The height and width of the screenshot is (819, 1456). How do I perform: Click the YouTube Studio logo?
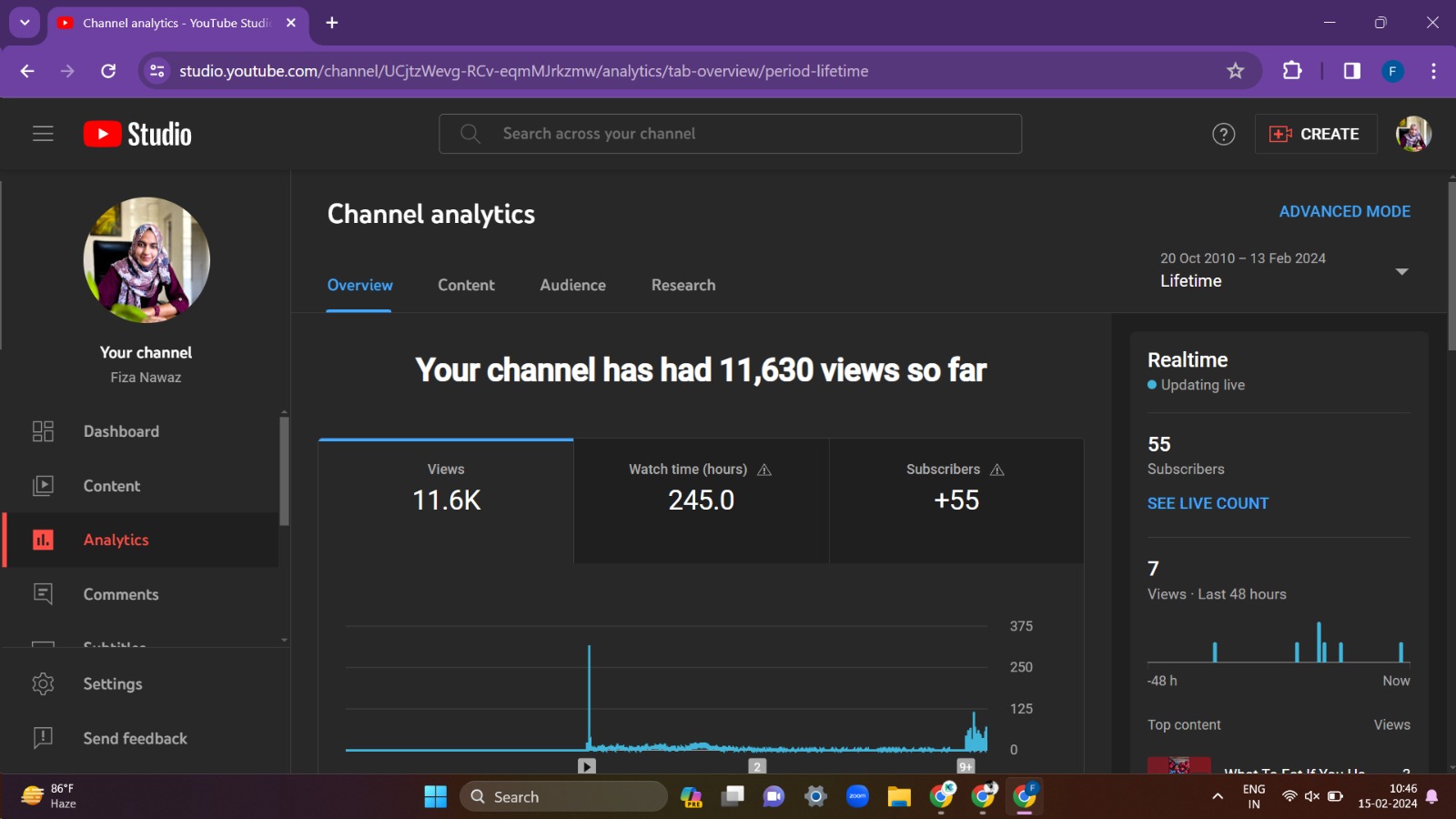coord(137,134)
